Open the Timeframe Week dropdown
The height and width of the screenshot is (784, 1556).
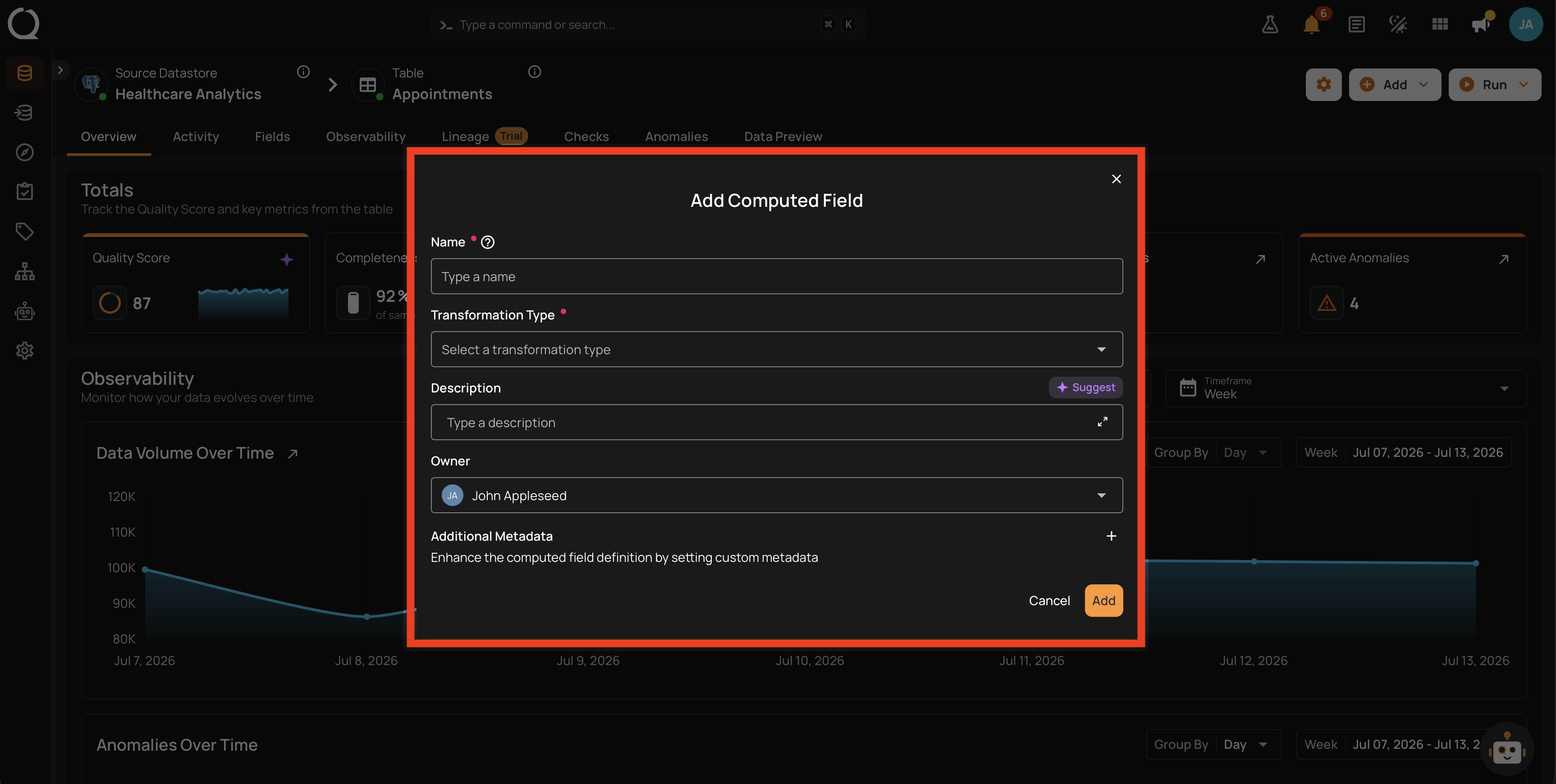point(1345,388)
